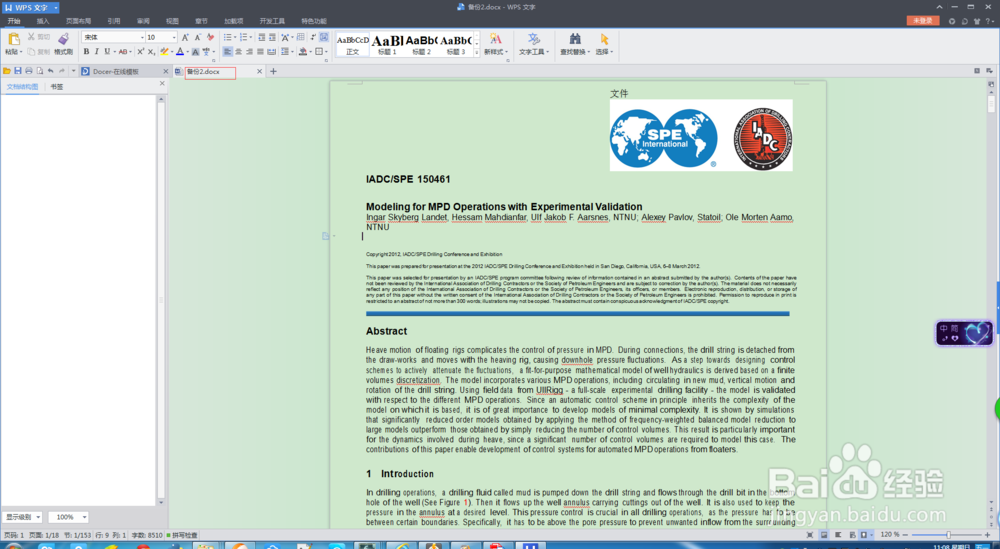Viewport: 1000px width, 549px height.
Task: Increase font size with the A+ icon
Action: [x=185, y=38]
